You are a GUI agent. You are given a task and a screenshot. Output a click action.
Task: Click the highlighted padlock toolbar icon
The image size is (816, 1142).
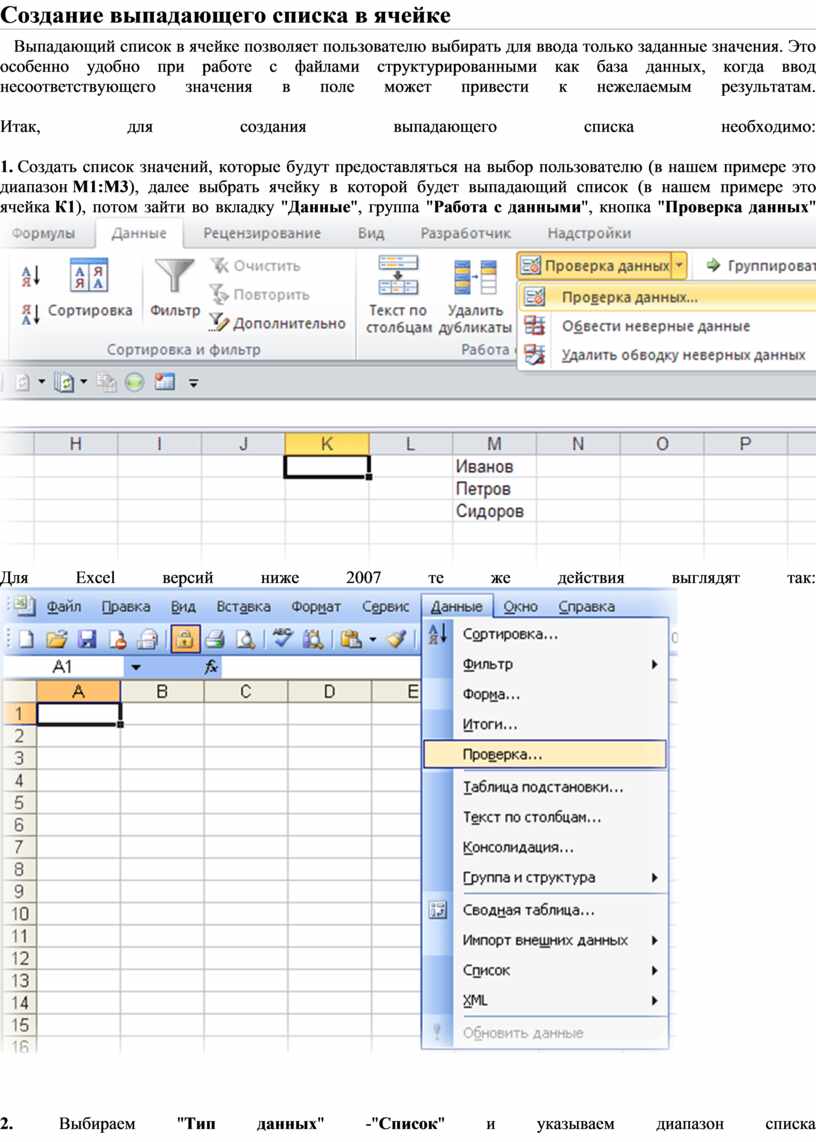coord(185,639)
